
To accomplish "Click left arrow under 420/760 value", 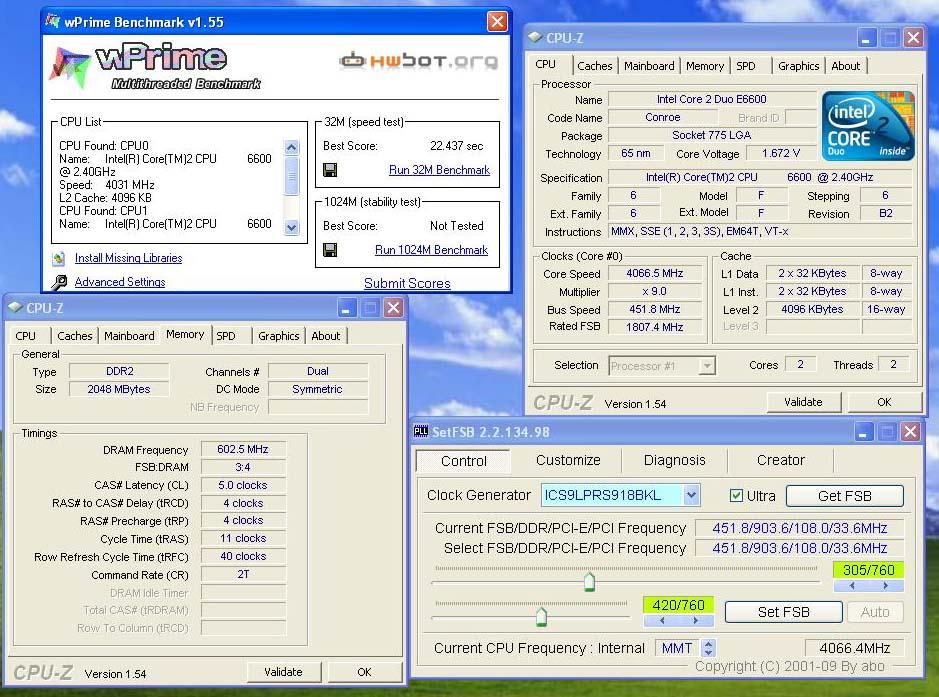I will click(662, 621).
